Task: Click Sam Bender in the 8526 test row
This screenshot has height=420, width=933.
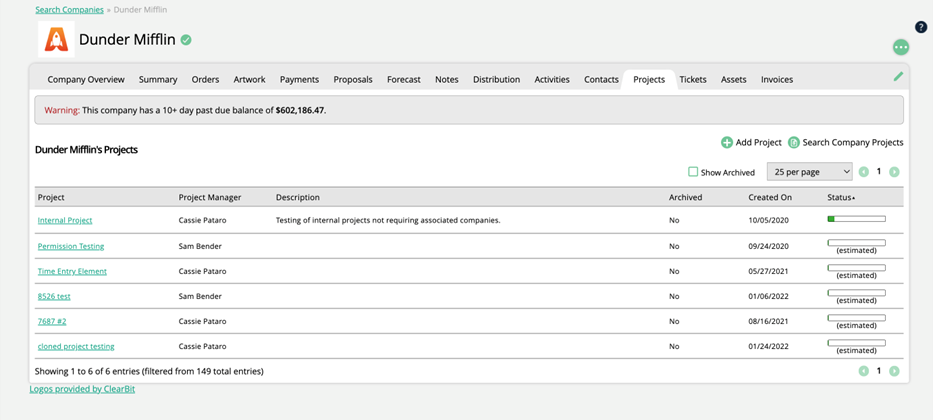Action: pyautogui.click(x=200, y=296)
